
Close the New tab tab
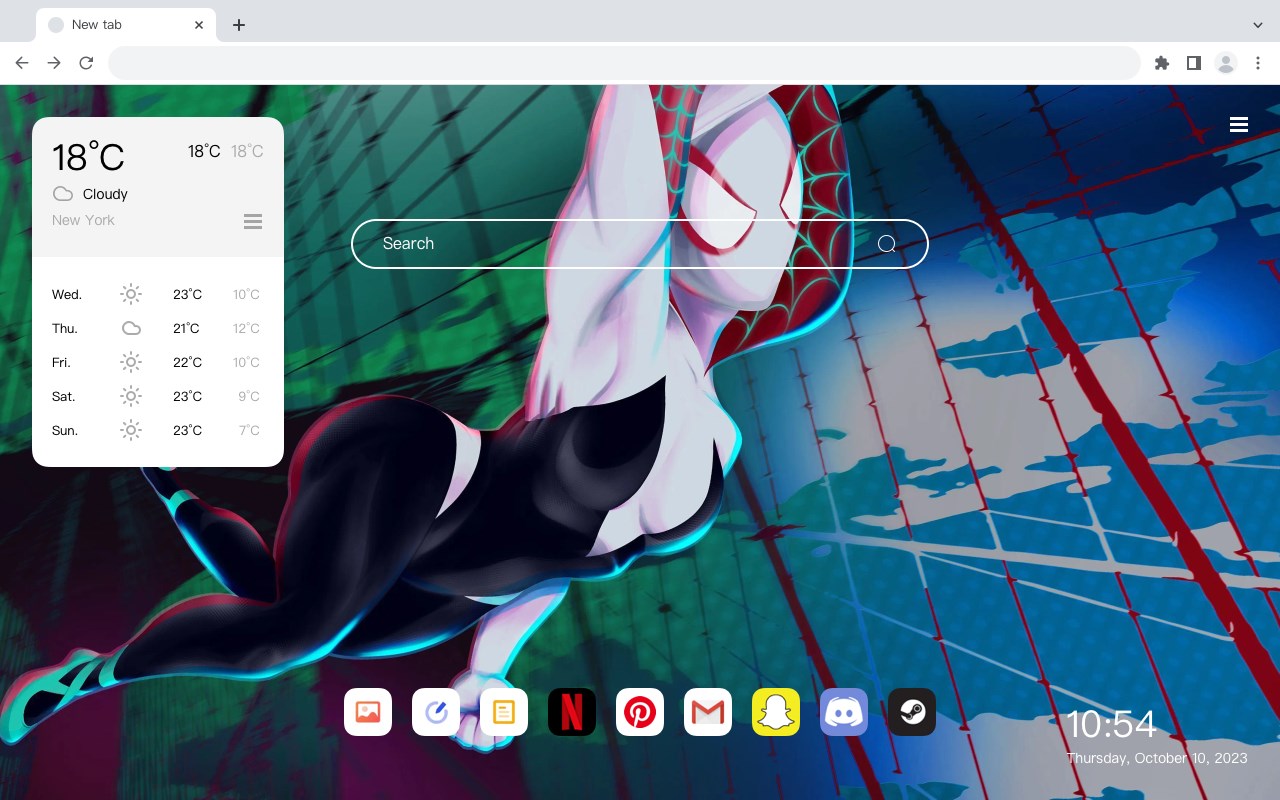pyautogui.click(x=200, y=25)
